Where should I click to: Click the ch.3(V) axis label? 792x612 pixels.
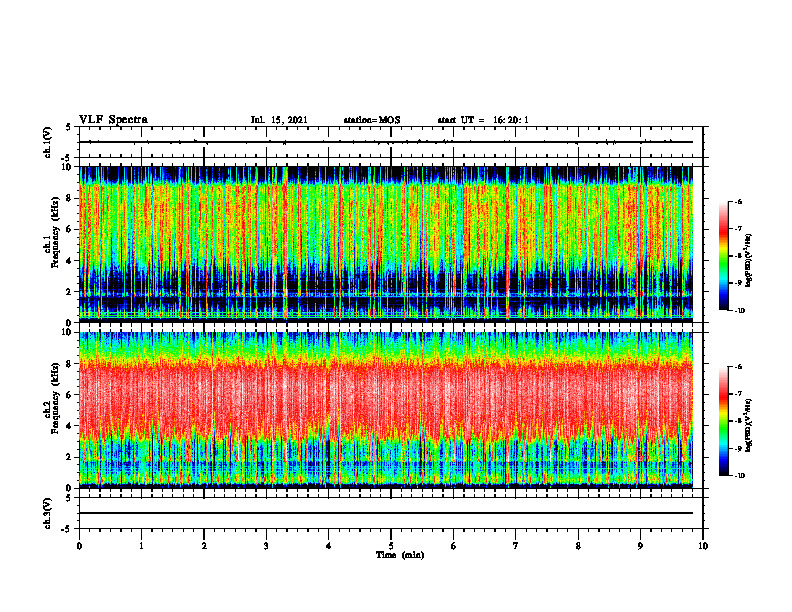tap(48, 513)
